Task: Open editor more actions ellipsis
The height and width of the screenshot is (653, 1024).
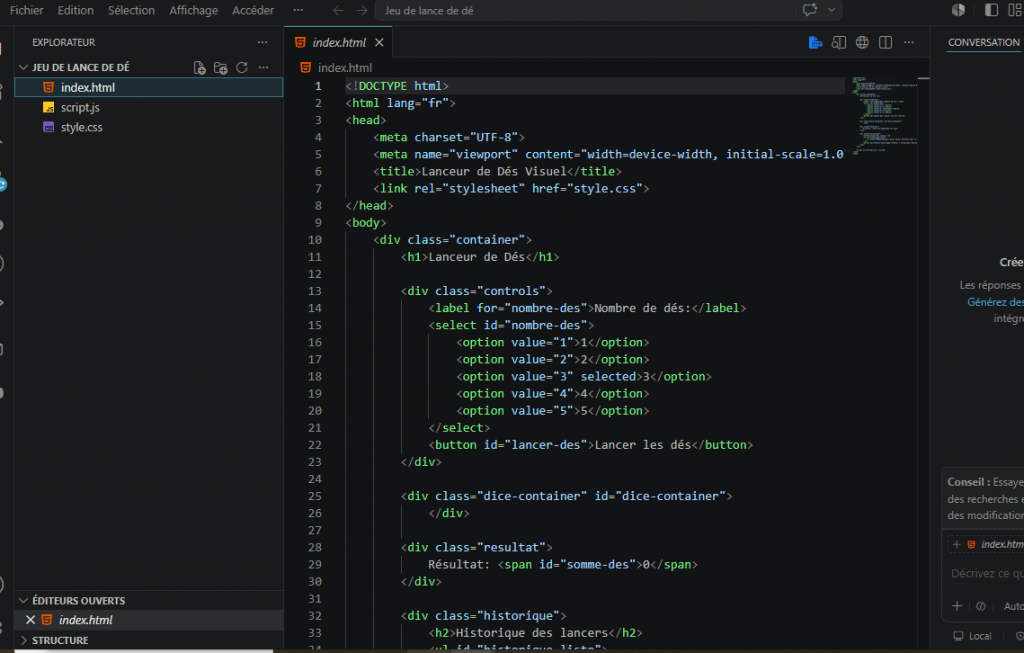Action: pos(909,42)
